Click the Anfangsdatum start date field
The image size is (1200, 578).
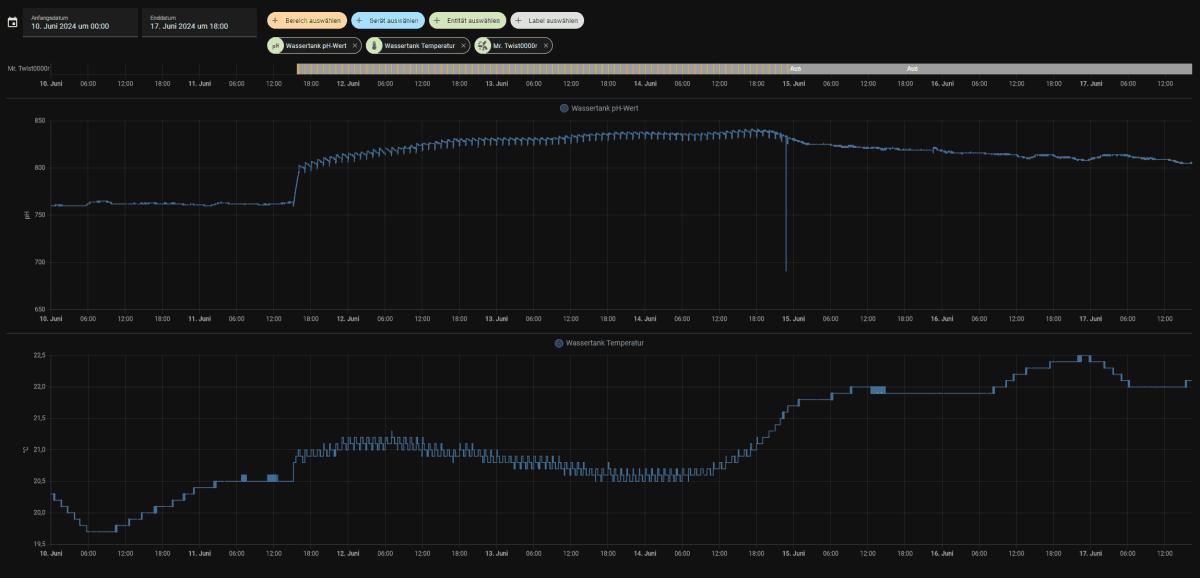point(81,22)
